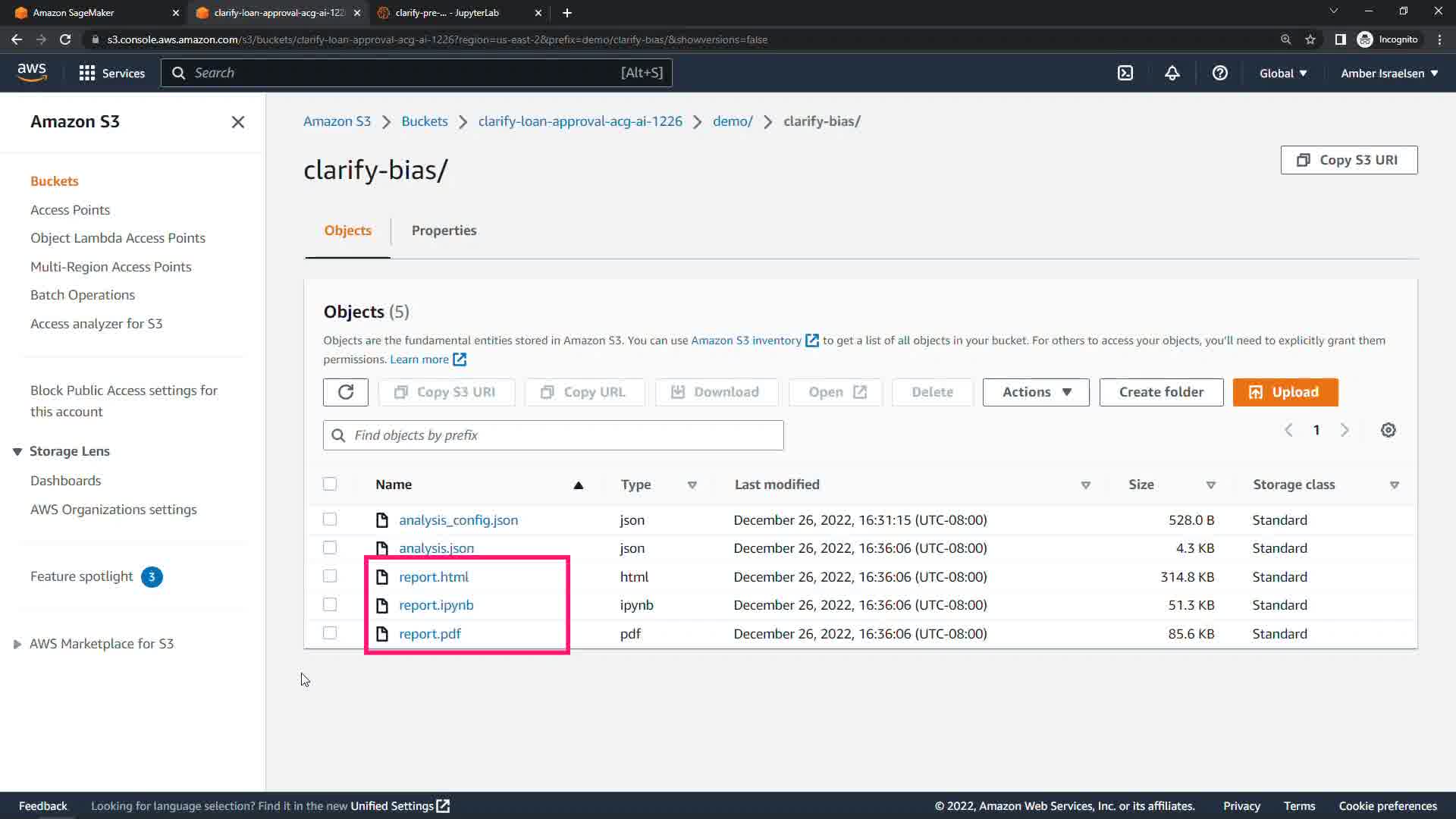This screenshot has width=1456, height=819.
Task: Open the report.pdf object link
Action: 430,634
